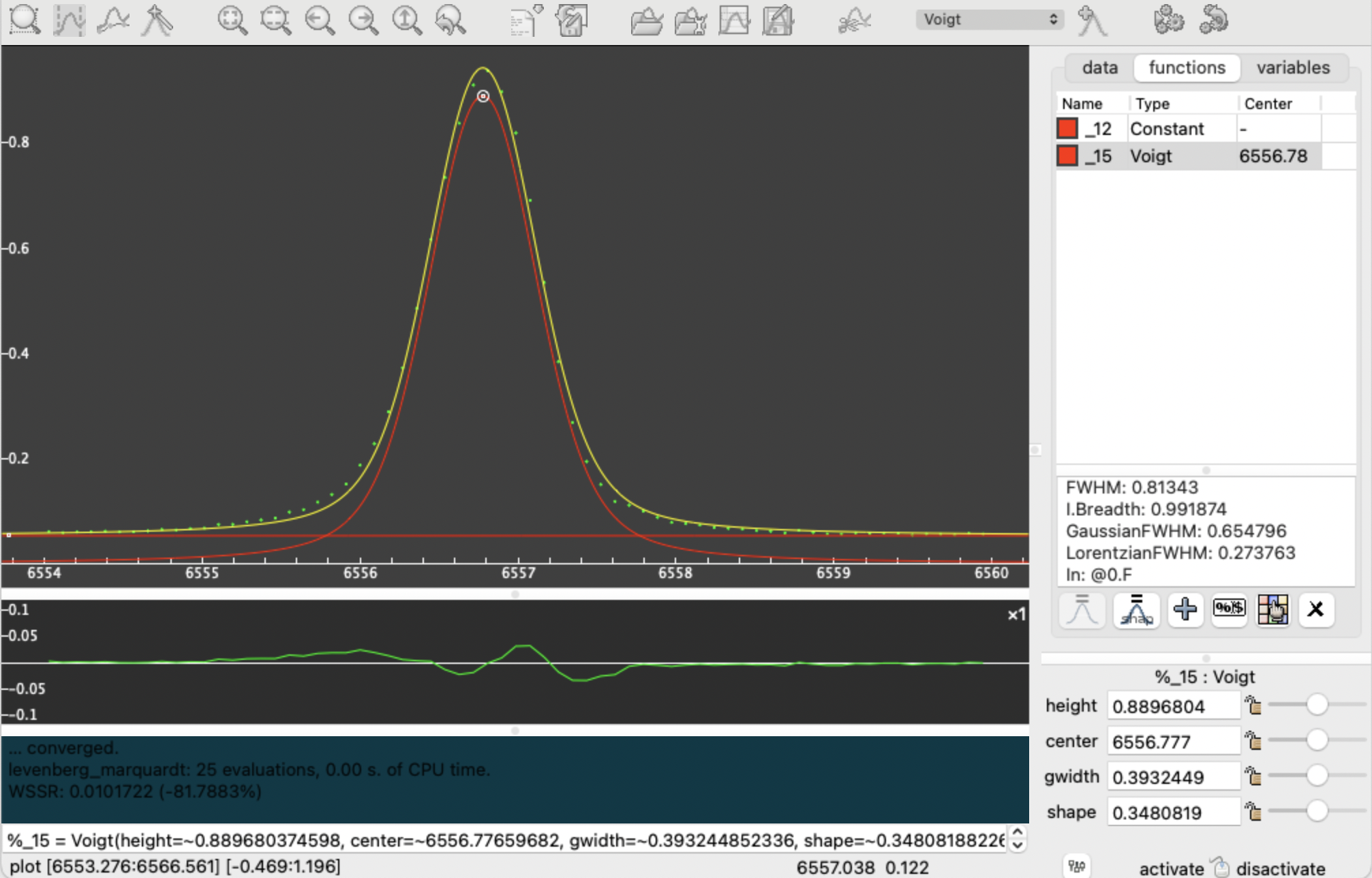
Task: Click the add-peak mode tool icon
Action: (157, 20)
